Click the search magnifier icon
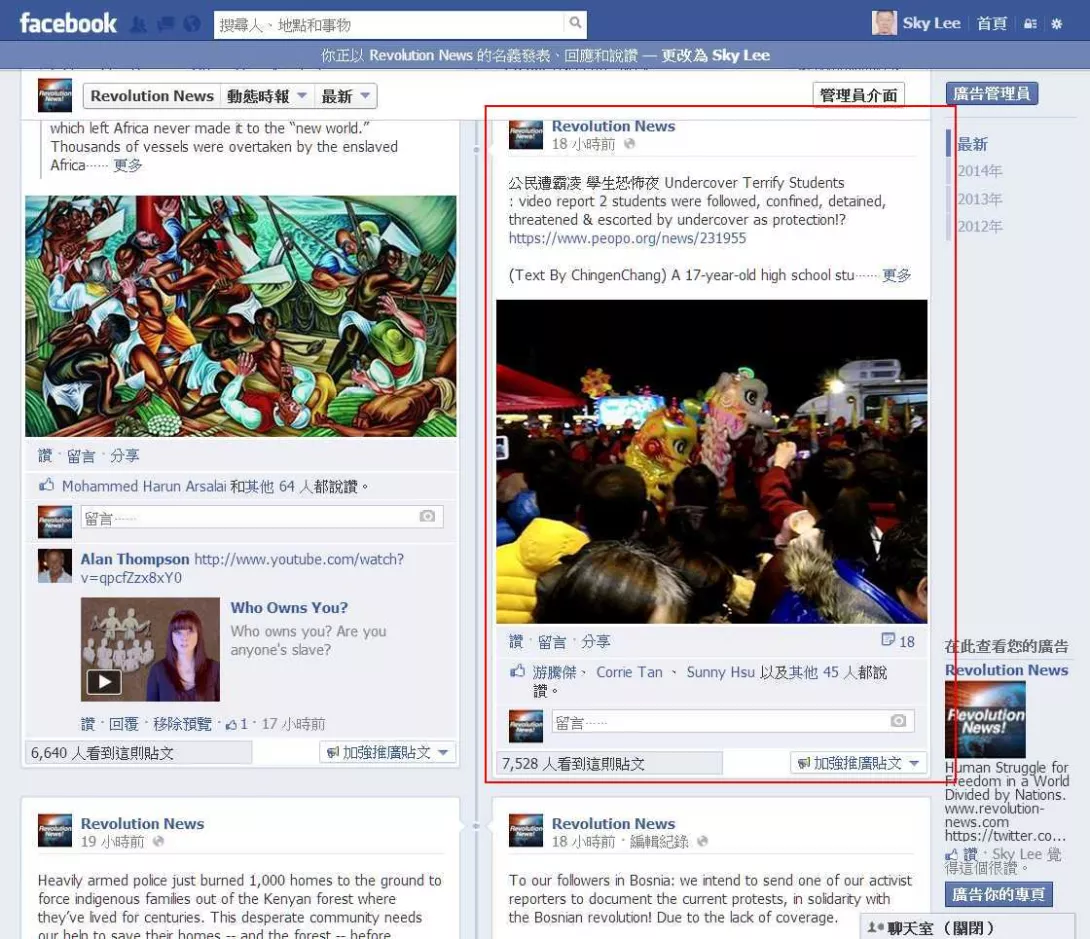The width and height of the screenshot is (1090, 939). coord(575,23)
